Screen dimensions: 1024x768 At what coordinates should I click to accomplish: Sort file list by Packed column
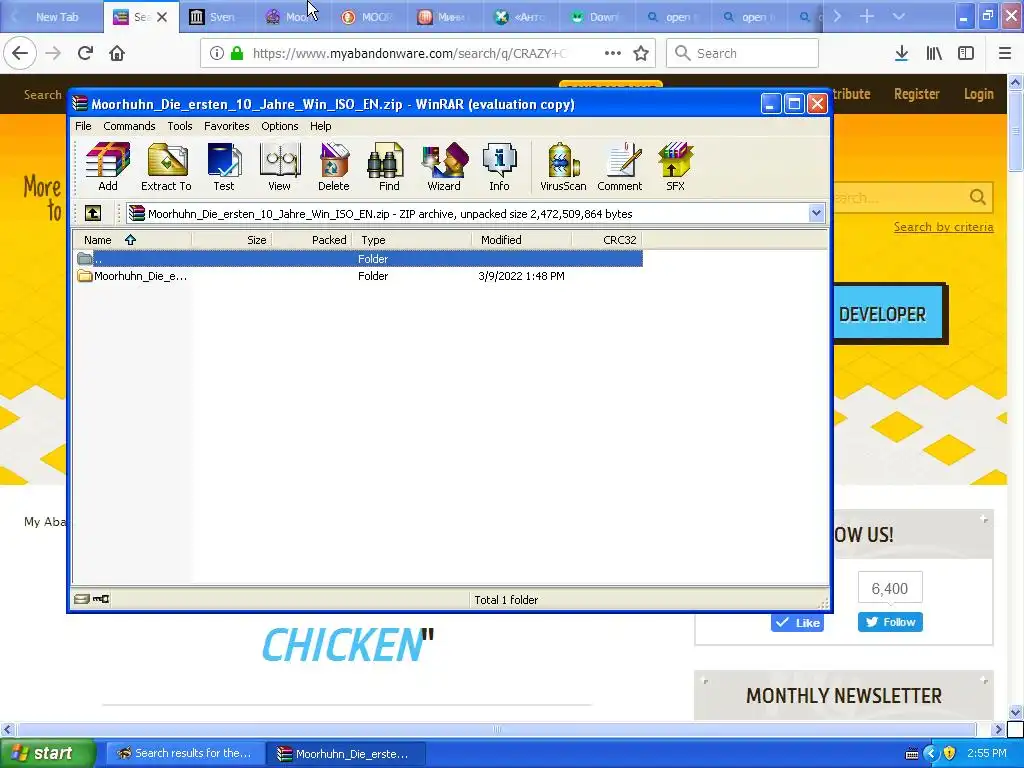point(312,240)
